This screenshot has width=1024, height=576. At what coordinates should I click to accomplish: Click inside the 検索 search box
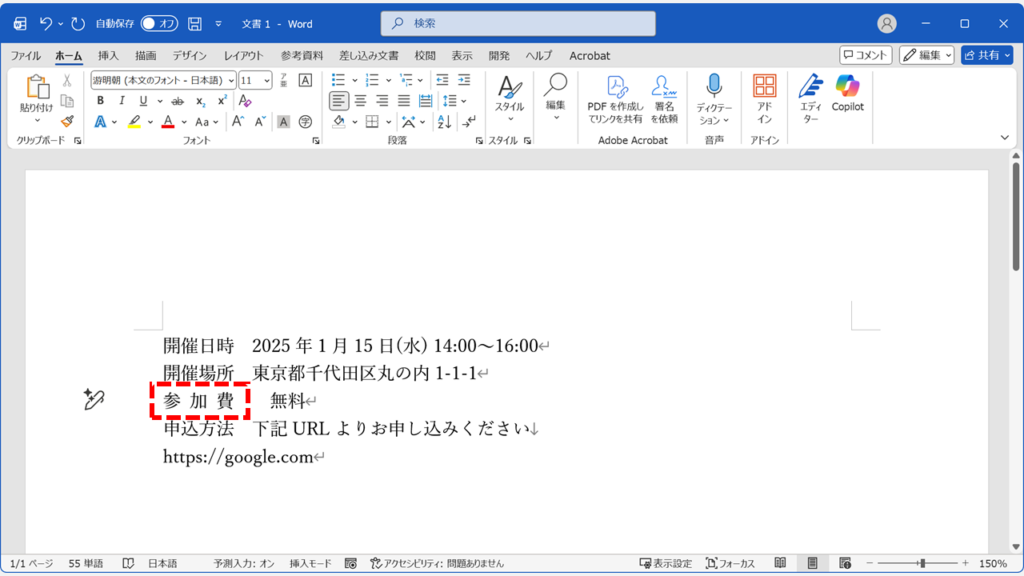click(517, 20)
